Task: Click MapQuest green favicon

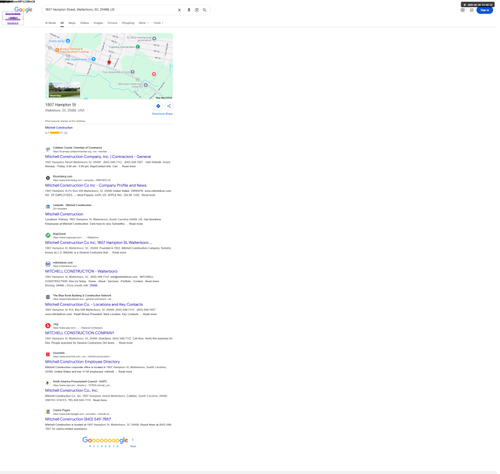Action: [48, 235]
